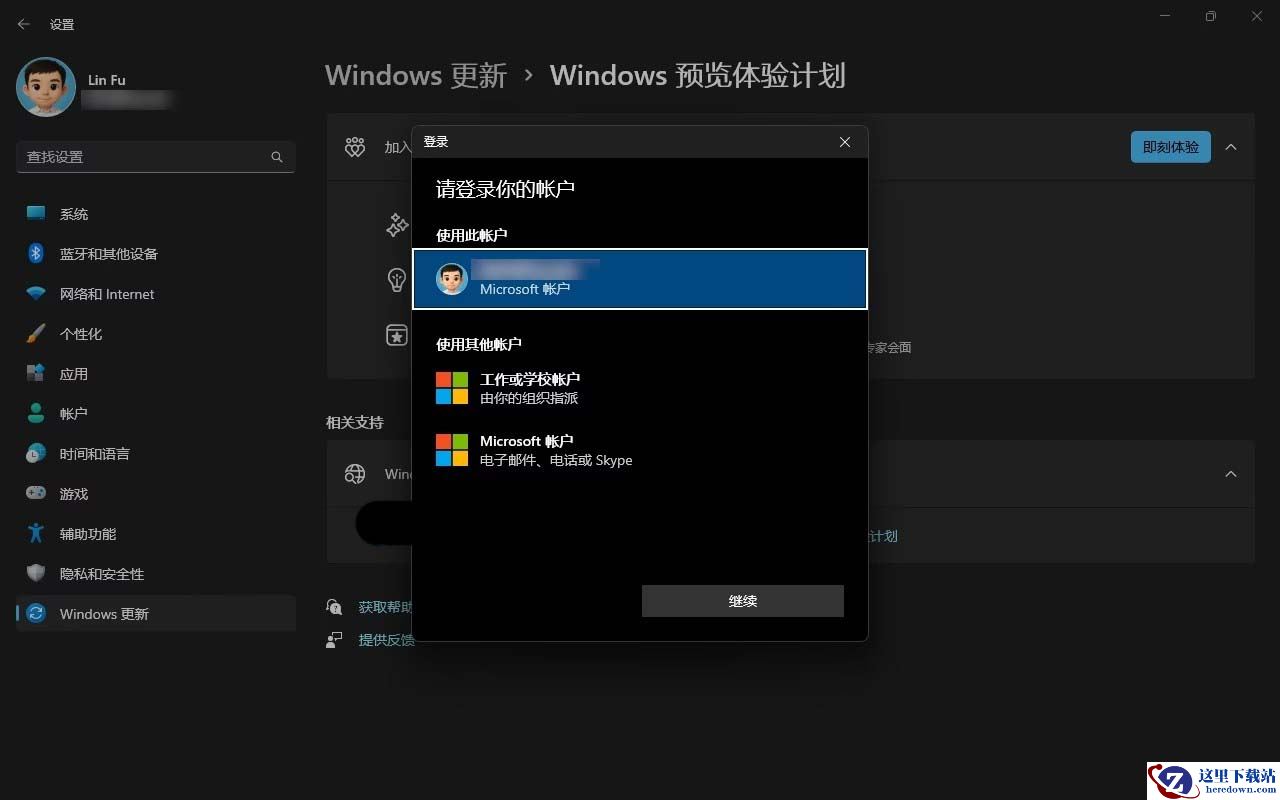Image resolution: width=1280 pixels, height=800 pixels.
Task: Click the lightbulb icon left of the dialog
Action: pyautogui.click(x=397, y=279)
